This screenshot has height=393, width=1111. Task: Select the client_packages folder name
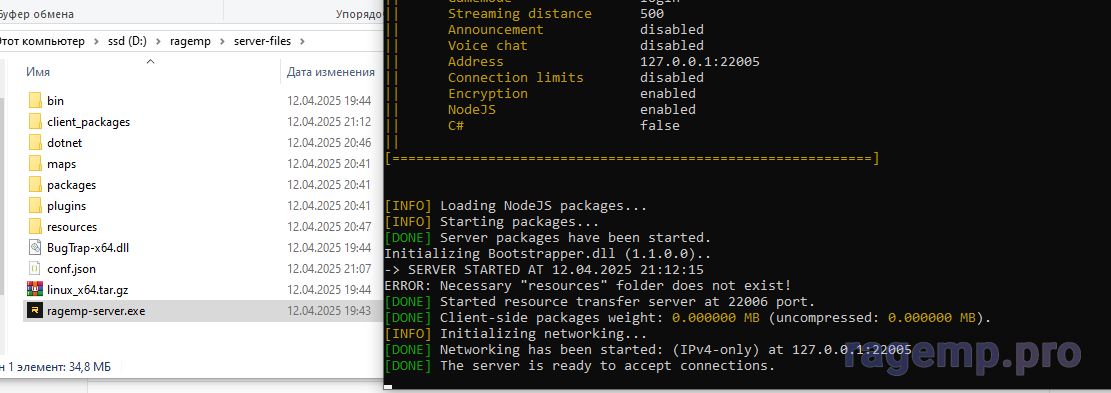pos(89,122)
